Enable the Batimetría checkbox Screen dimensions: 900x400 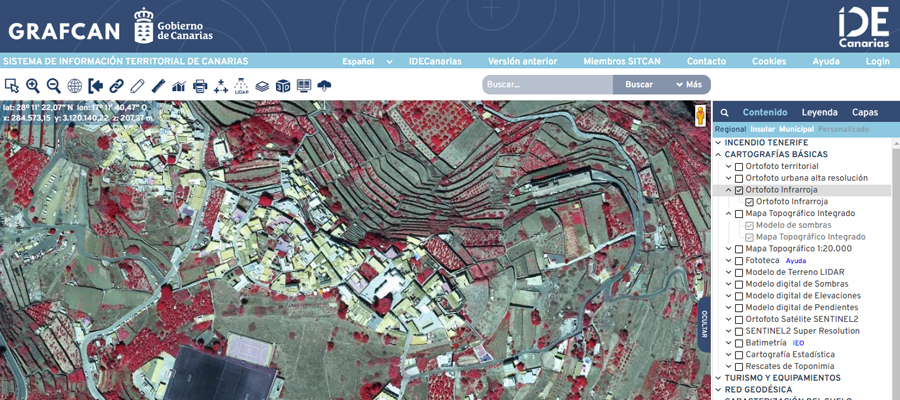coord(739,343)
